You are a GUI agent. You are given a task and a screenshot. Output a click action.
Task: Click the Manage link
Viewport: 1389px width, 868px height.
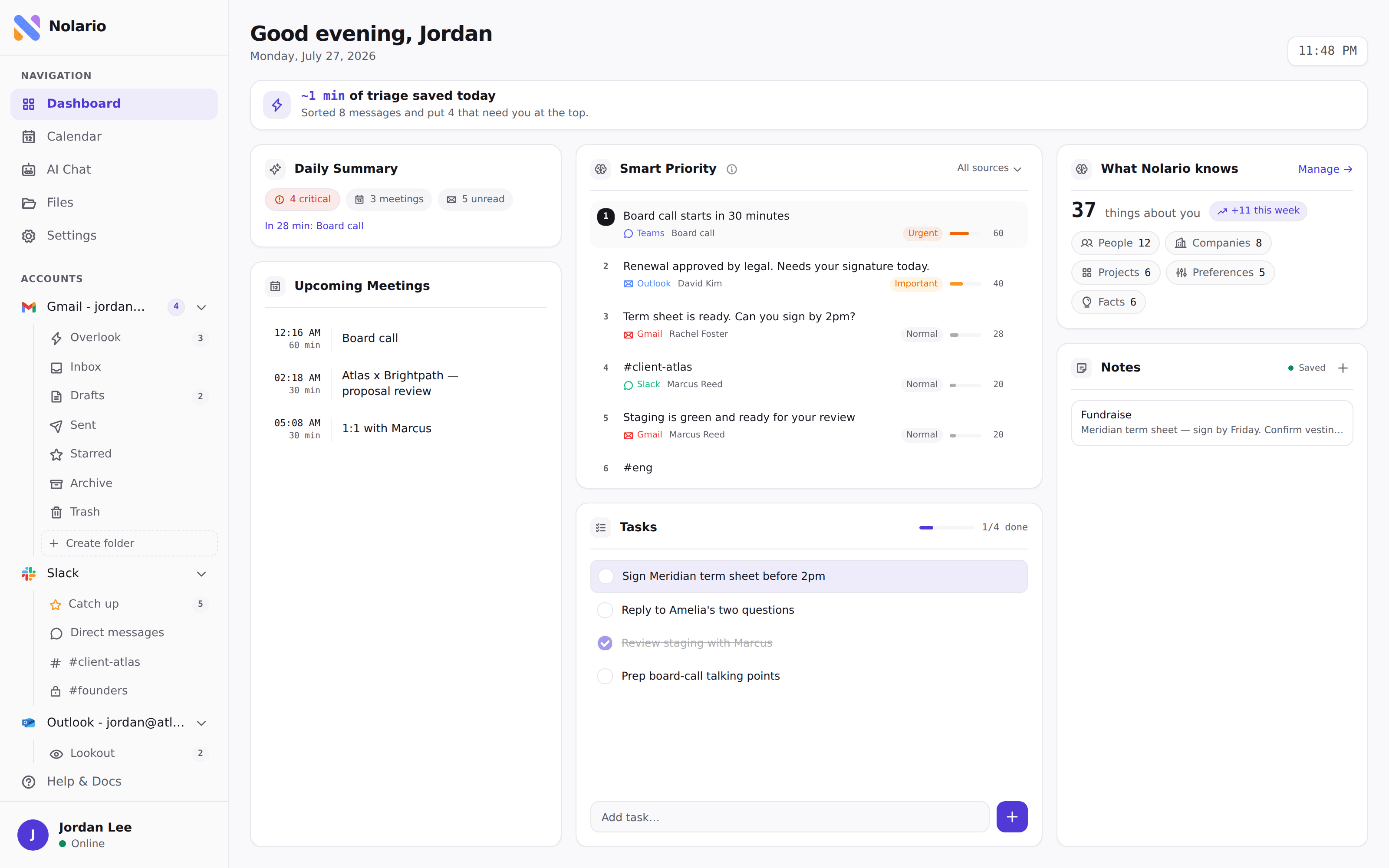coord(1325,169)
